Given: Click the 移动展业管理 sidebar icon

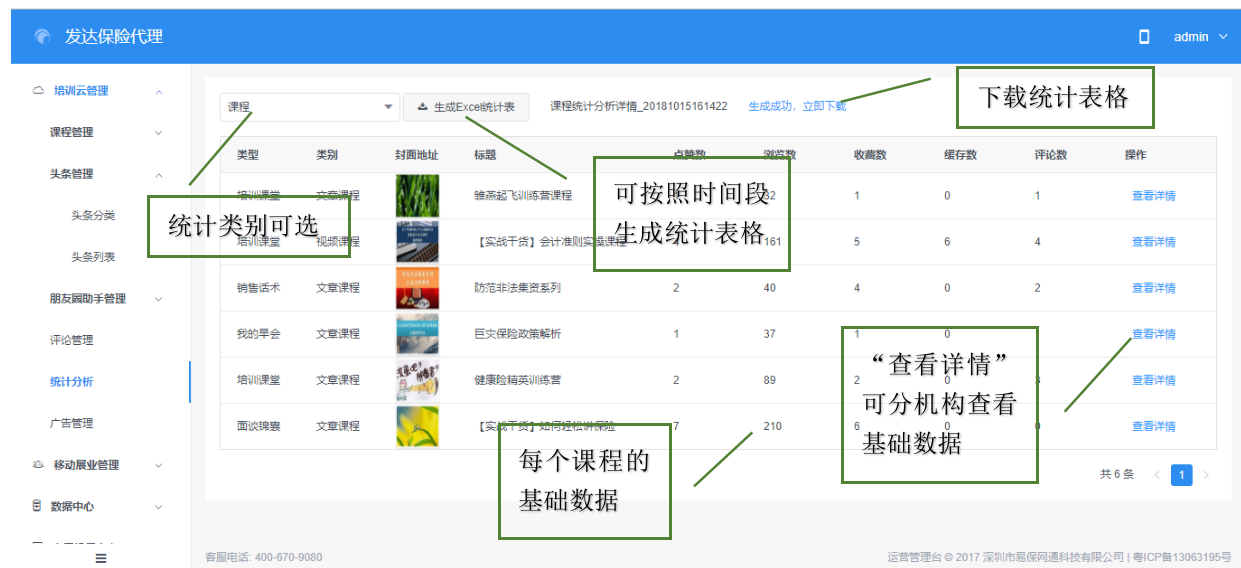Looking at the screenshot, I should pyautogui.click(x=38, y=465).
